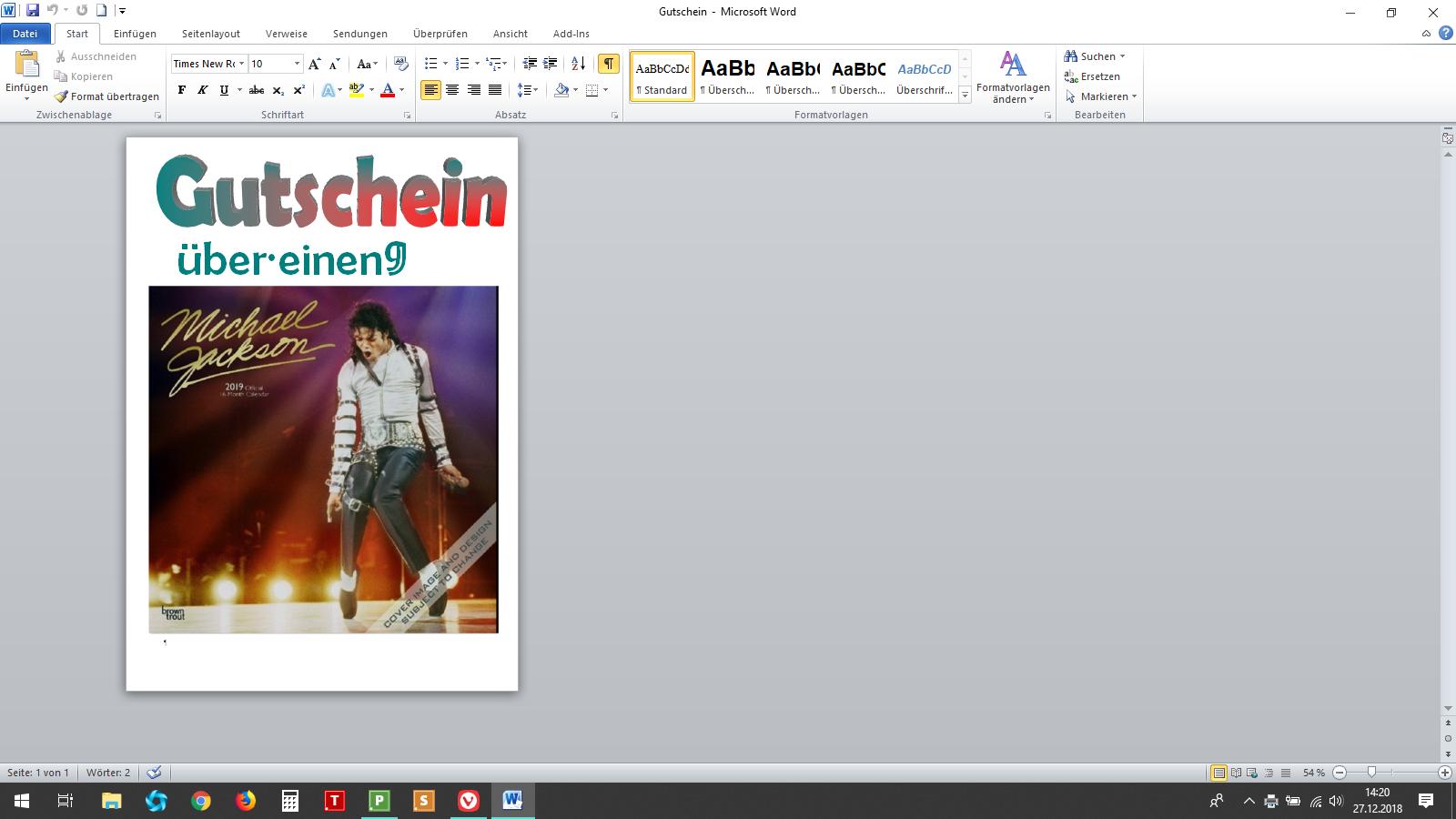This screenshot has width=1456, height=819.
Task: Toggle italic formatting (K)
Action: (x=203, y=90)
